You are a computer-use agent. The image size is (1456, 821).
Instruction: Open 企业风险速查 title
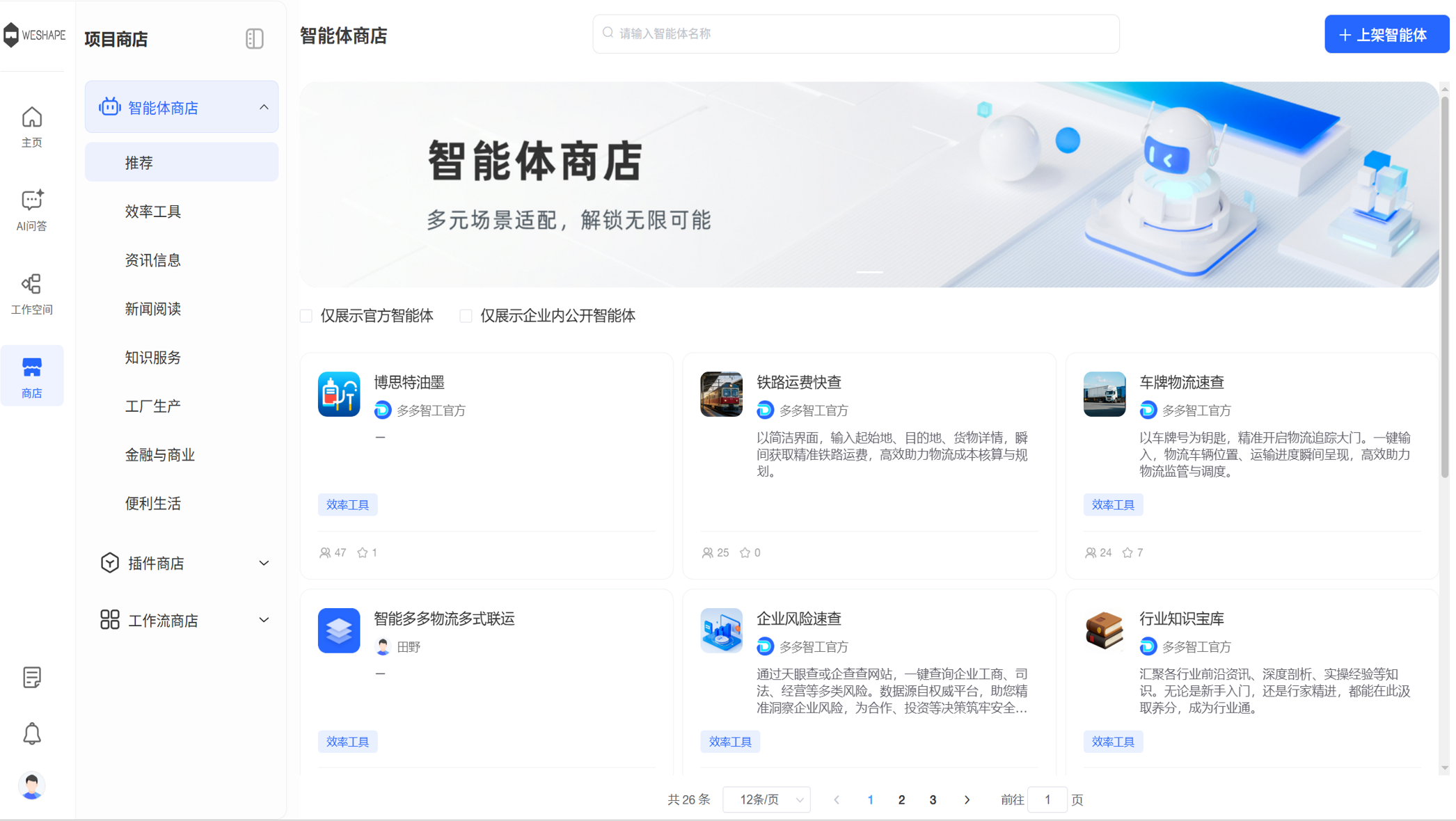(798, 619)
